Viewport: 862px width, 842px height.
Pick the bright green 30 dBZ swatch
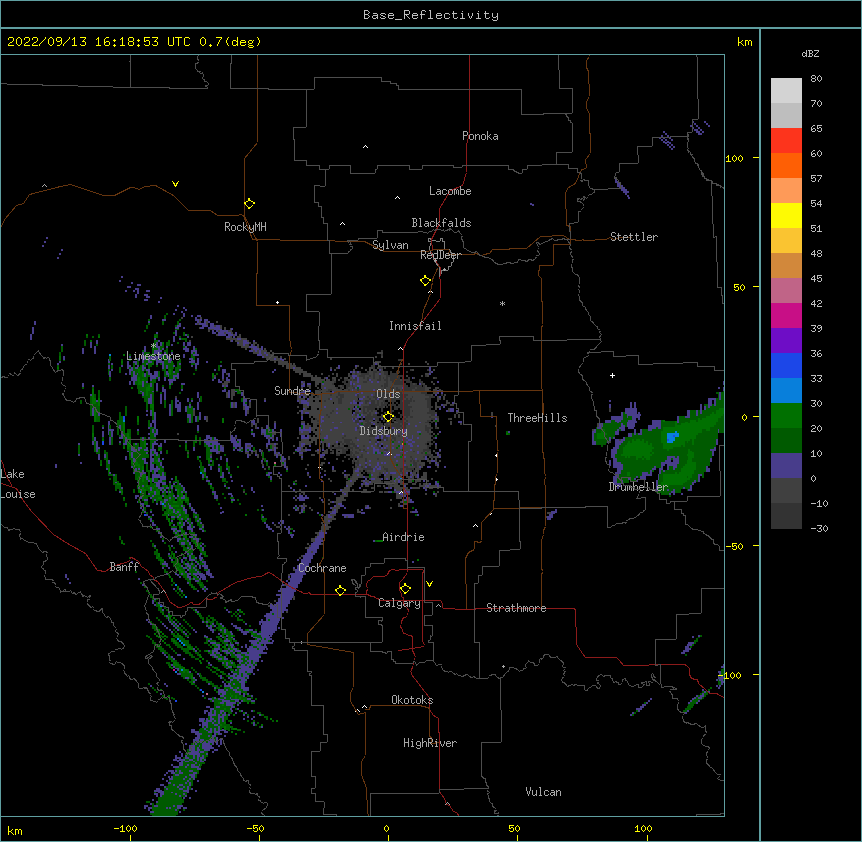pos(786,416)
